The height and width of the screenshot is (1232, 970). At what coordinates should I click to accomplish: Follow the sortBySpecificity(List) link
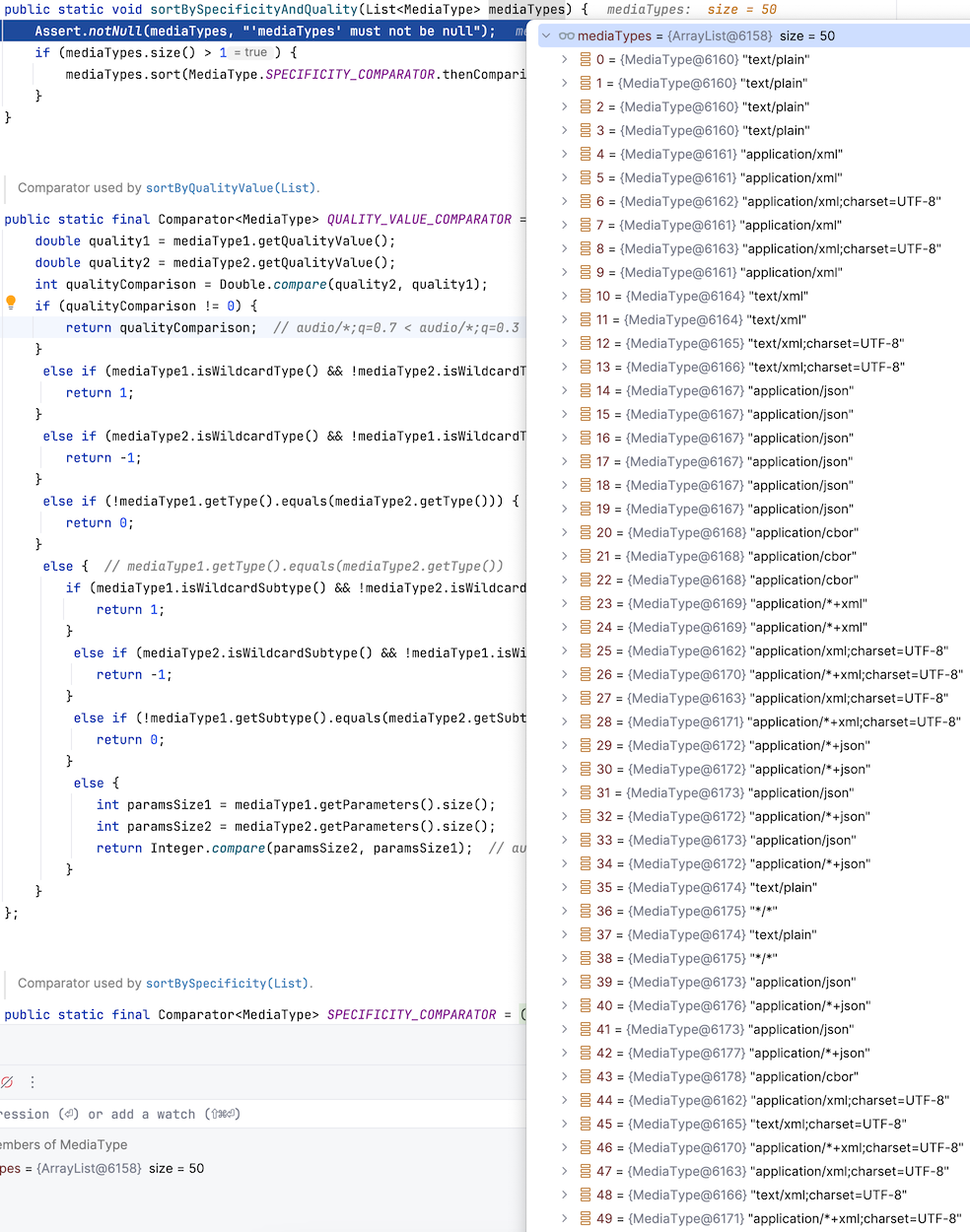click(x=227, y=984)
